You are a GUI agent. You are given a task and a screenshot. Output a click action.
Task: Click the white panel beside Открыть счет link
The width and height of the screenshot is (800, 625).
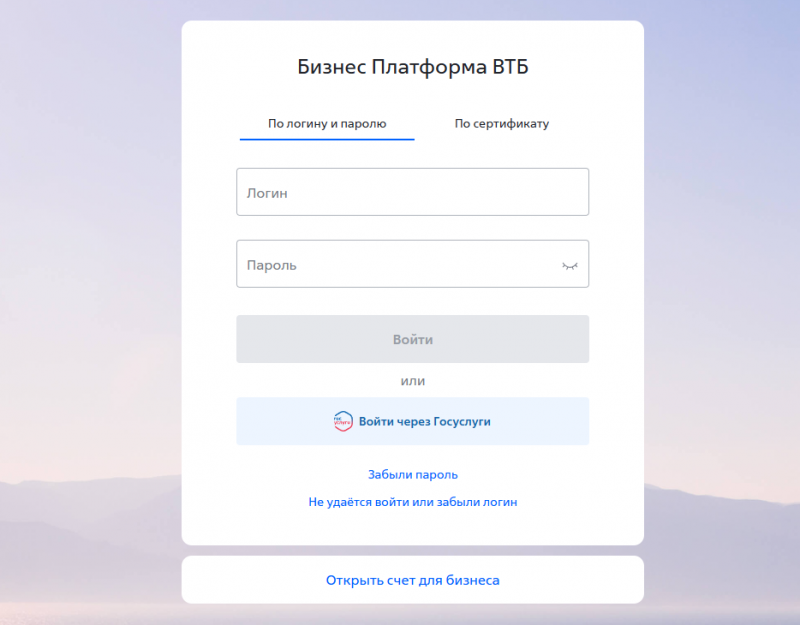pyautogui.click(x=580, y=580)
